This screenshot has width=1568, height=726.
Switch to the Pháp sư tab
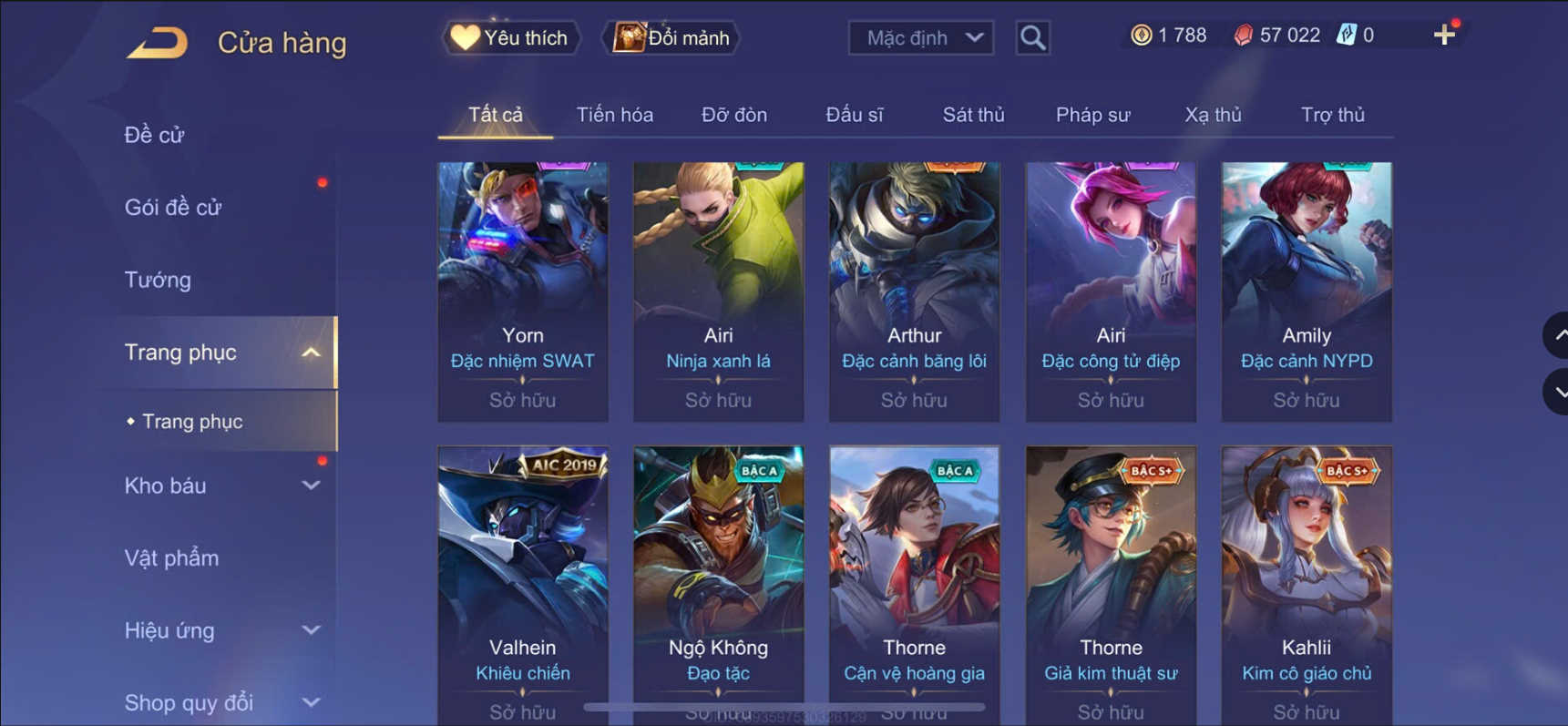click(x=1092, y=115)
